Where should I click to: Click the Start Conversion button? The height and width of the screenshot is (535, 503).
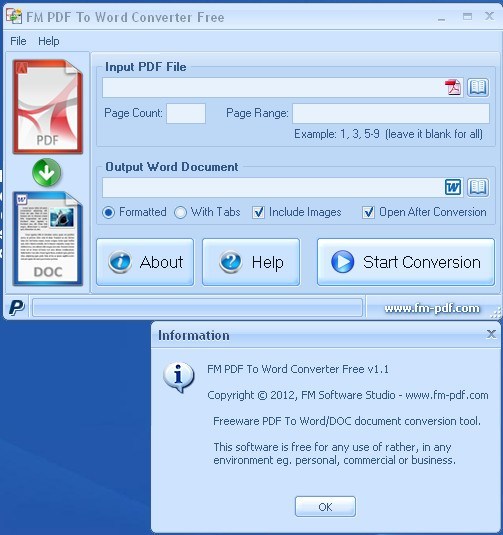pos(406,262)
